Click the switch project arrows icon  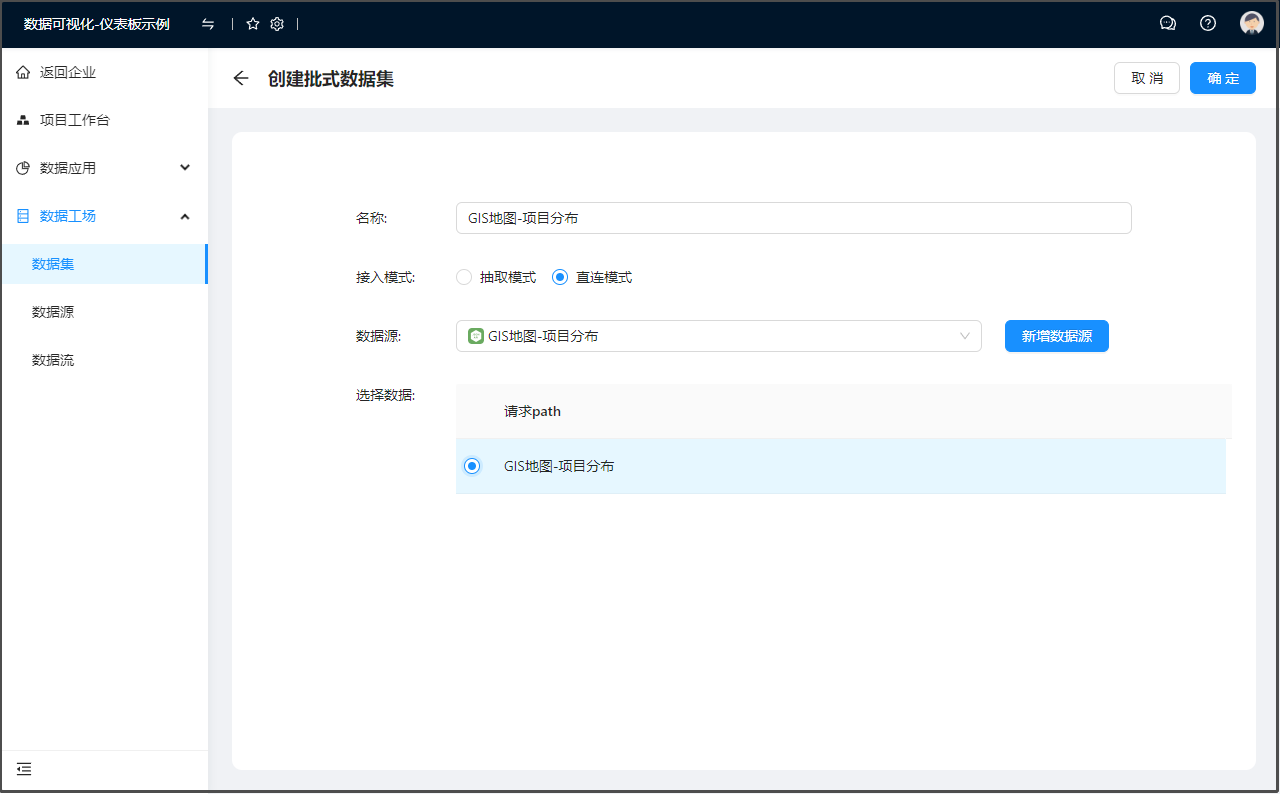point(208,24)
